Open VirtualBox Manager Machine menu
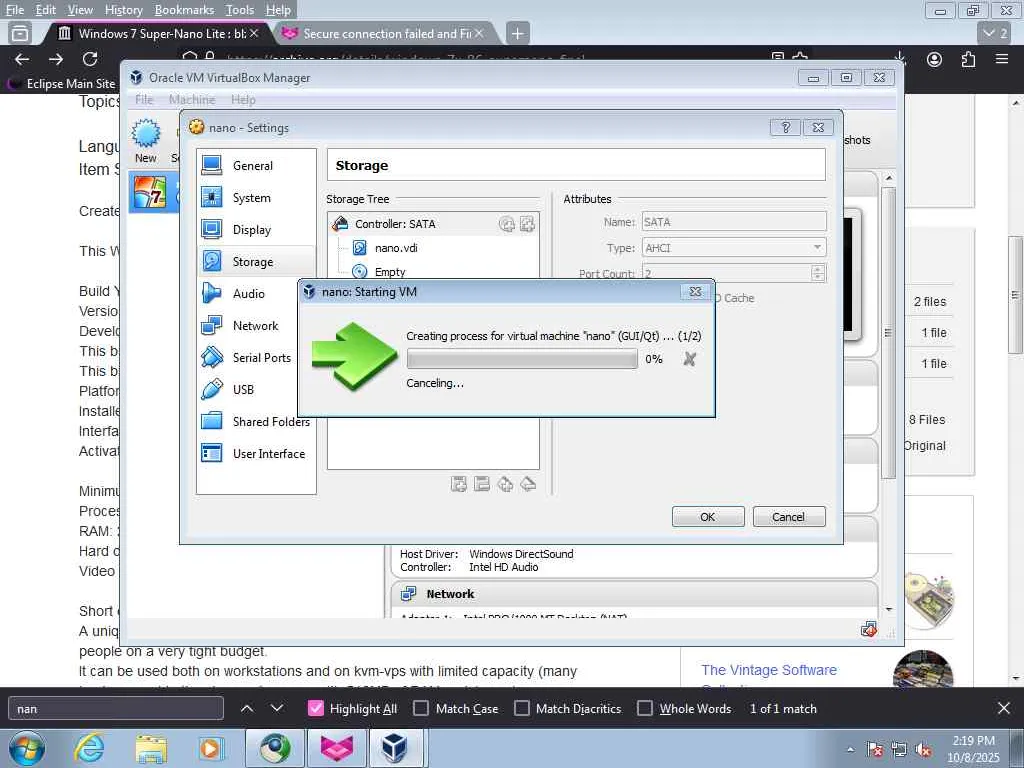This screenshot has height=768, width=1024. [x=192, y=99]
